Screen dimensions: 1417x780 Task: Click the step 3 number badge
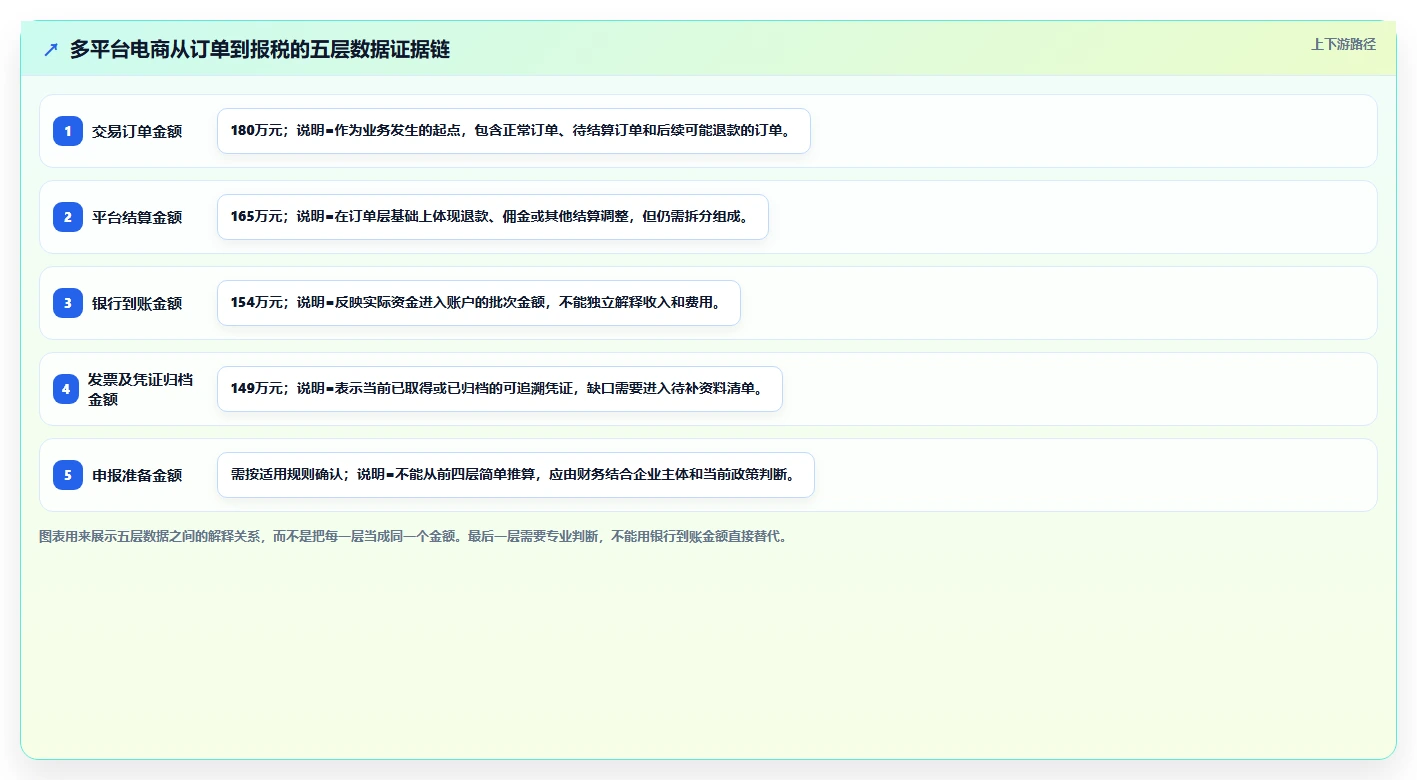tap(68, 303)
